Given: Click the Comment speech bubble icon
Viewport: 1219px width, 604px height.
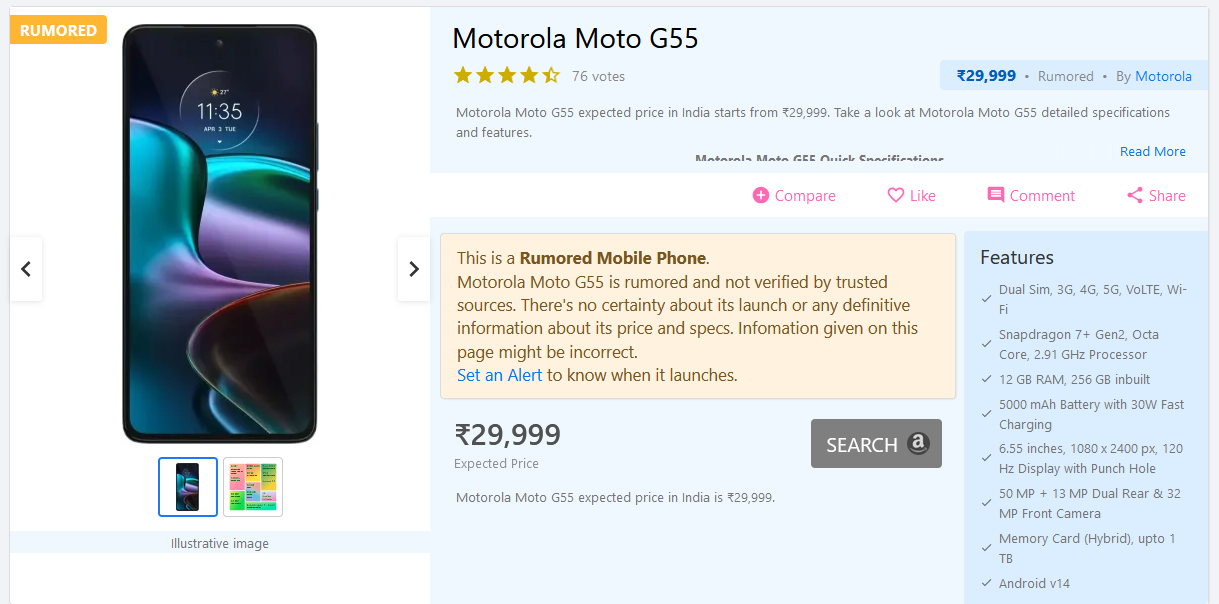Looking at the screenshot, I should click(x=996, y=195).
